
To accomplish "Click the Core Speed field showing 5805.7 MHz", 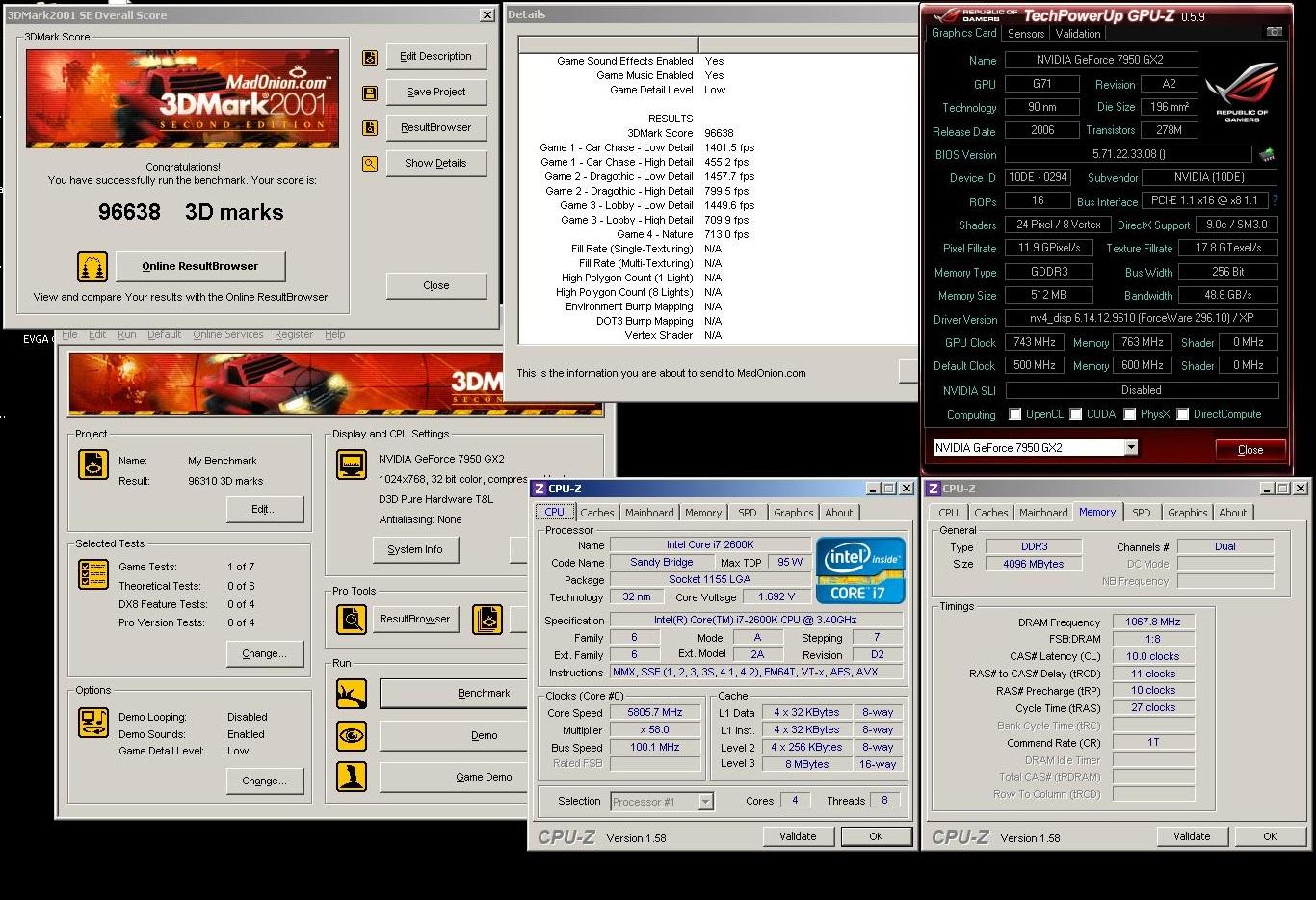I will click(x=655, y=713).
